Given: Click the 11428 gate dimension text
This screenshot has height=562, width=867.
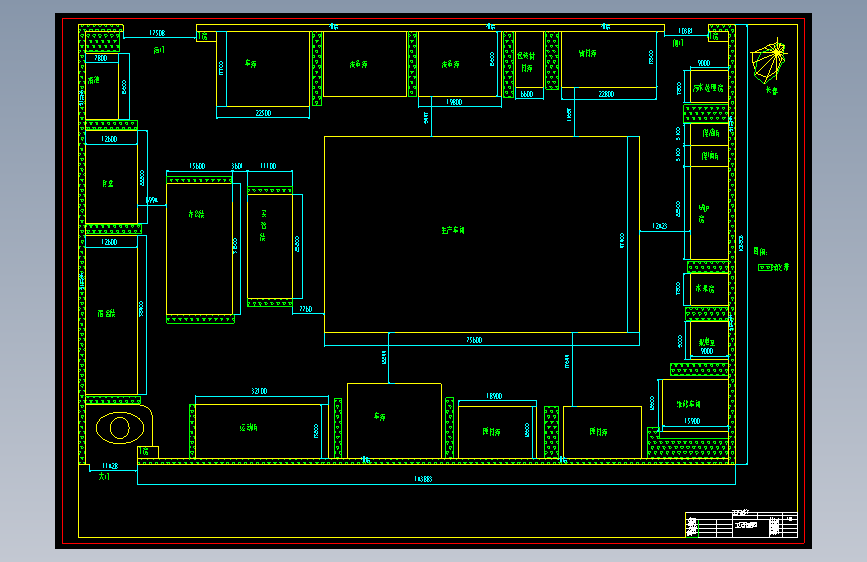Looking at the screenshot, I should (110, 466).
